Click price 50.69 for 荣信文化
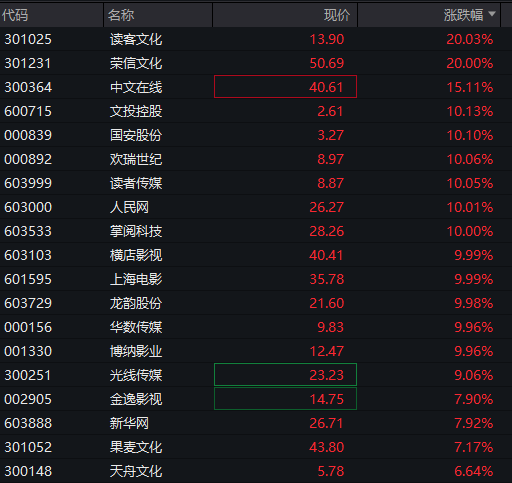Screen dimensions: 512x483 tap(327, 63)
